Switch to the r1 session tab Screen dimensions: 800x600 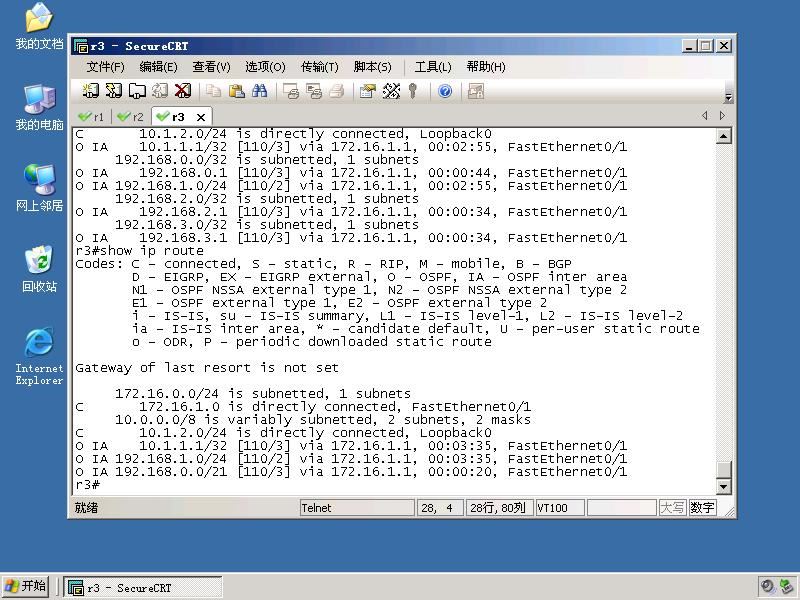coord(91,117)
